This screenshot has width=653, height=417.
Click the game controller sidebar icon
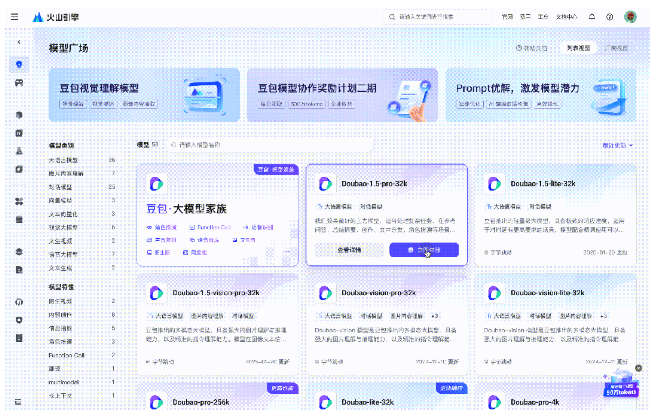pyautogui.click(x=19, y=82)
